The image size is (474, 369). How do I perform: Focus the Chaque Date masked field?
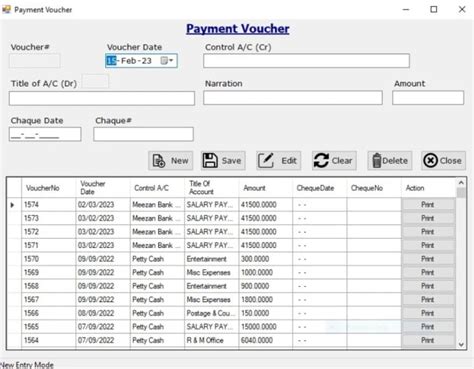[45, 134]
